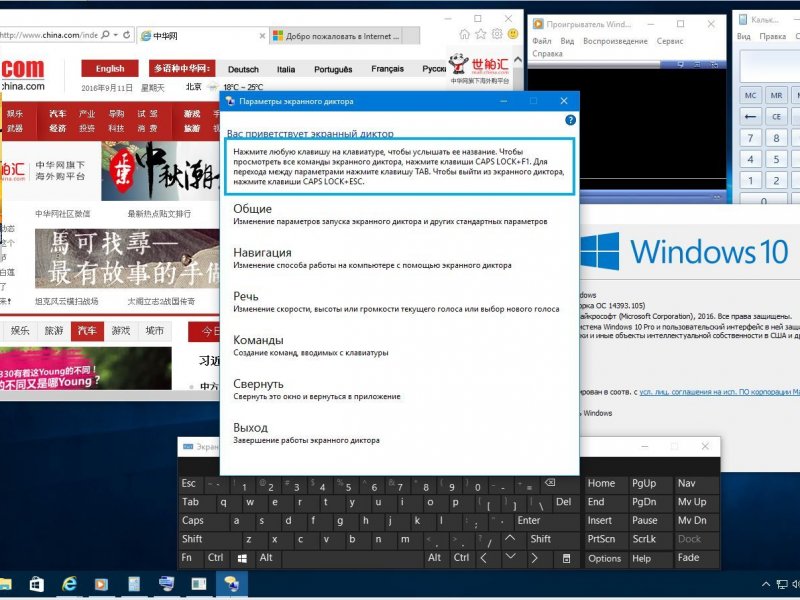800x600 pixels.
Task: Click context menu key on on-screen keyboard
Action: 566,558
